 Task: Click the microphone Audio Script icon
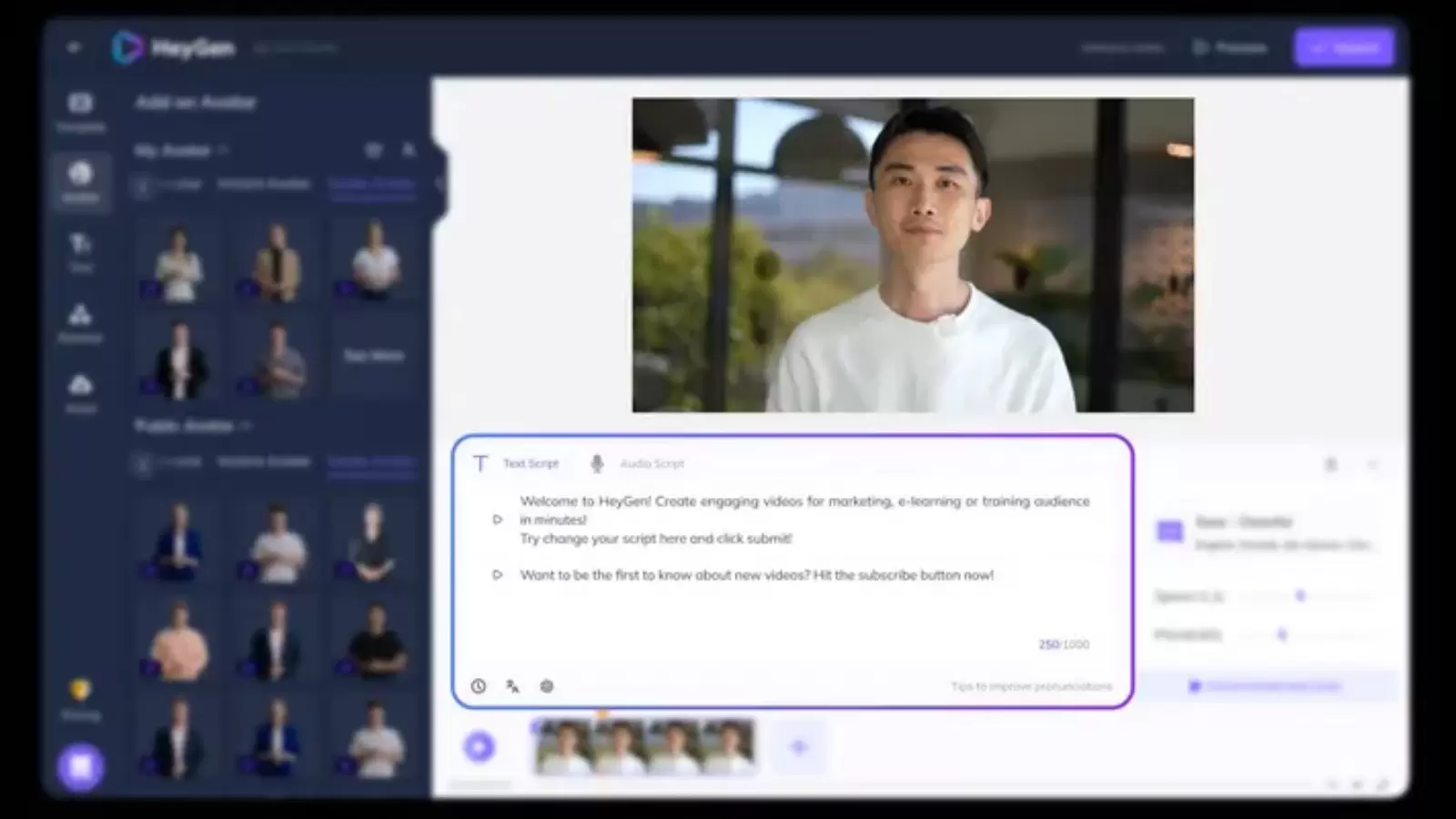[597, 464]
